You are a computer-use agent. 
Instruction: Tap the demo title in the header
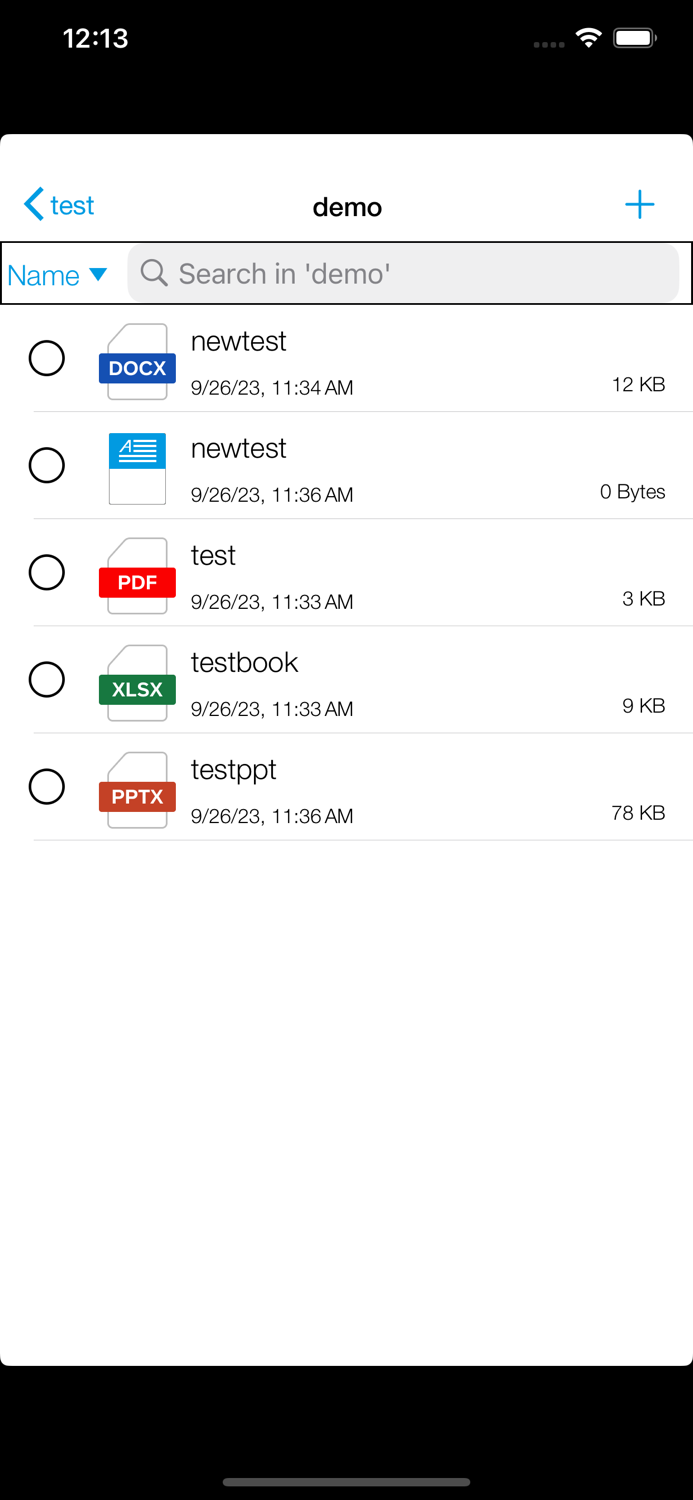tap(347, 207)
